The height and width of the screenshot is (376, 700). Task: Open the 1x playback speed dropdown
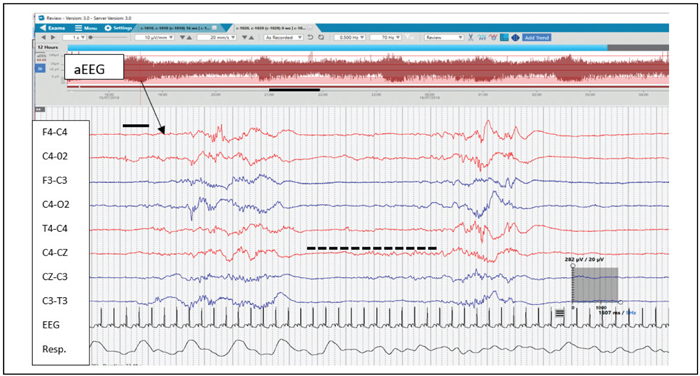[x=74, y=38]
